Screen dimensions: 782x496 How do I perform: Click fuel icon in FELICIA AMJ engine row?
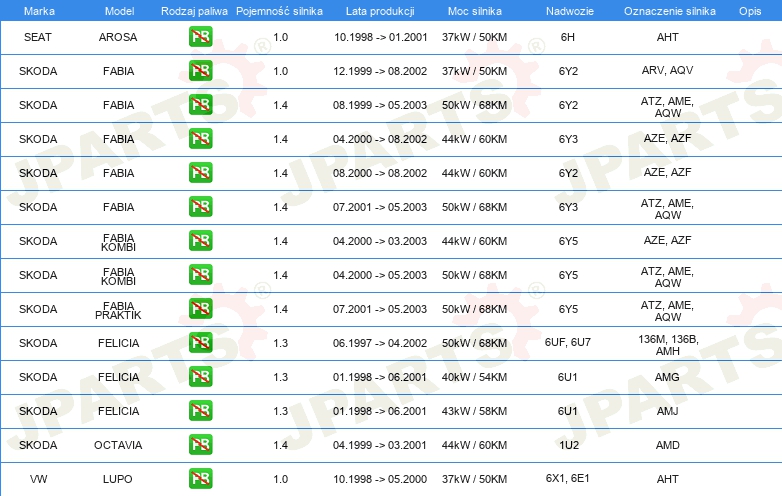click(x=200, y=411)
